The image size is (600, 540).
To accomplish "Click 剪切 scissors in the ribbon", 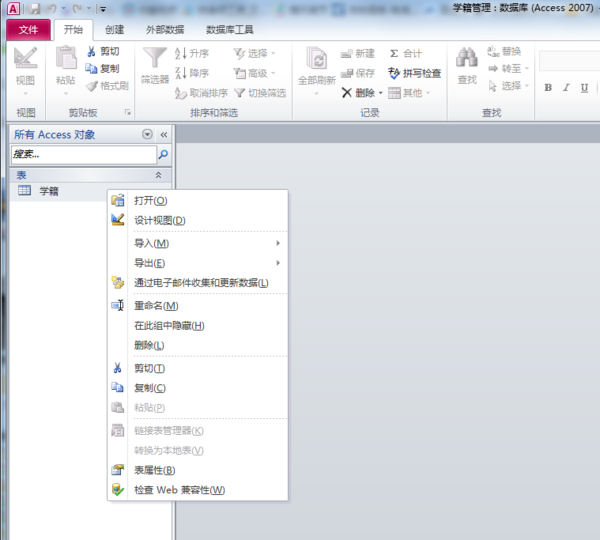I will tap(103, 51).
